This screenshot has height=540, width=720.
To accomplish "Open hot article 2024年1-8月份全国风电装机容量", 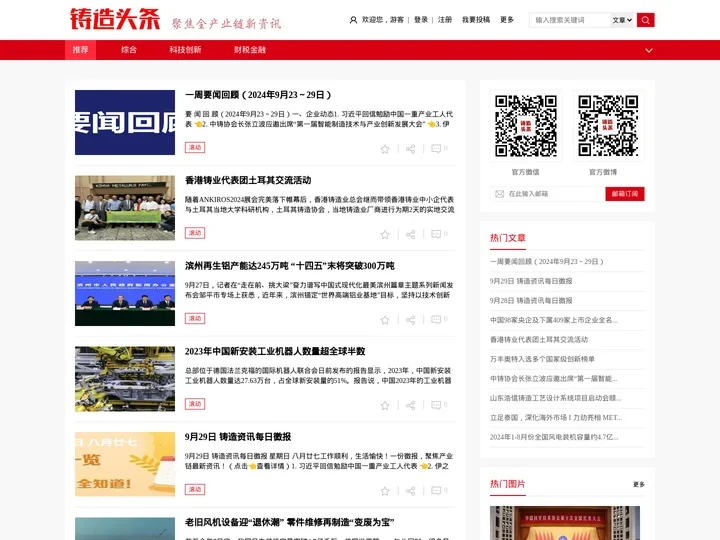I will coord(554,437).
